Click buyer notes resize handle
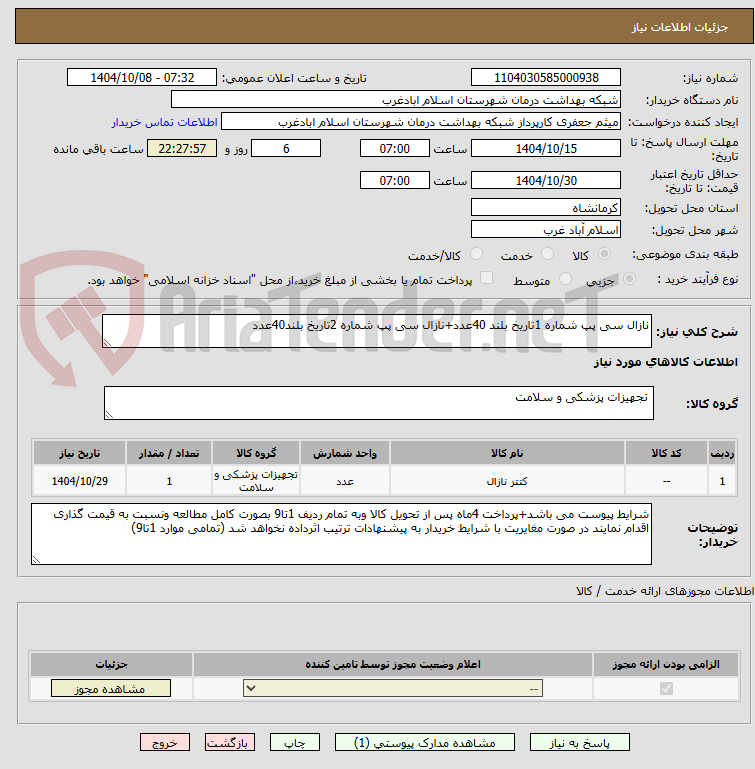The image size is (755, 769). 36,560
